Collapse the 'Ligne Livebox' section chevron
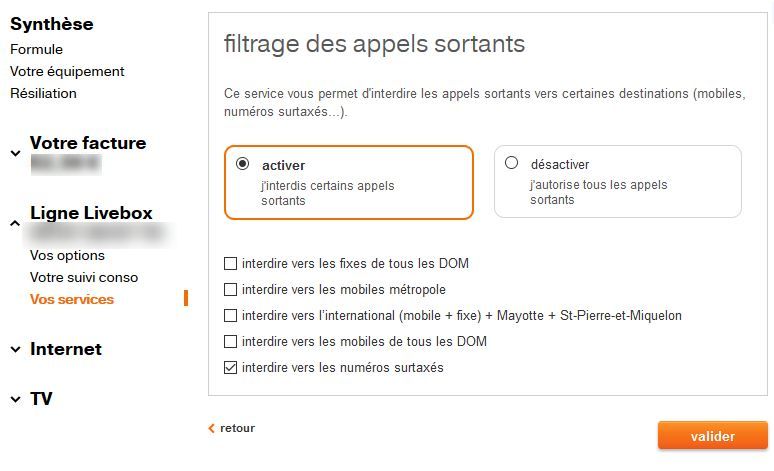 point(15,223)
